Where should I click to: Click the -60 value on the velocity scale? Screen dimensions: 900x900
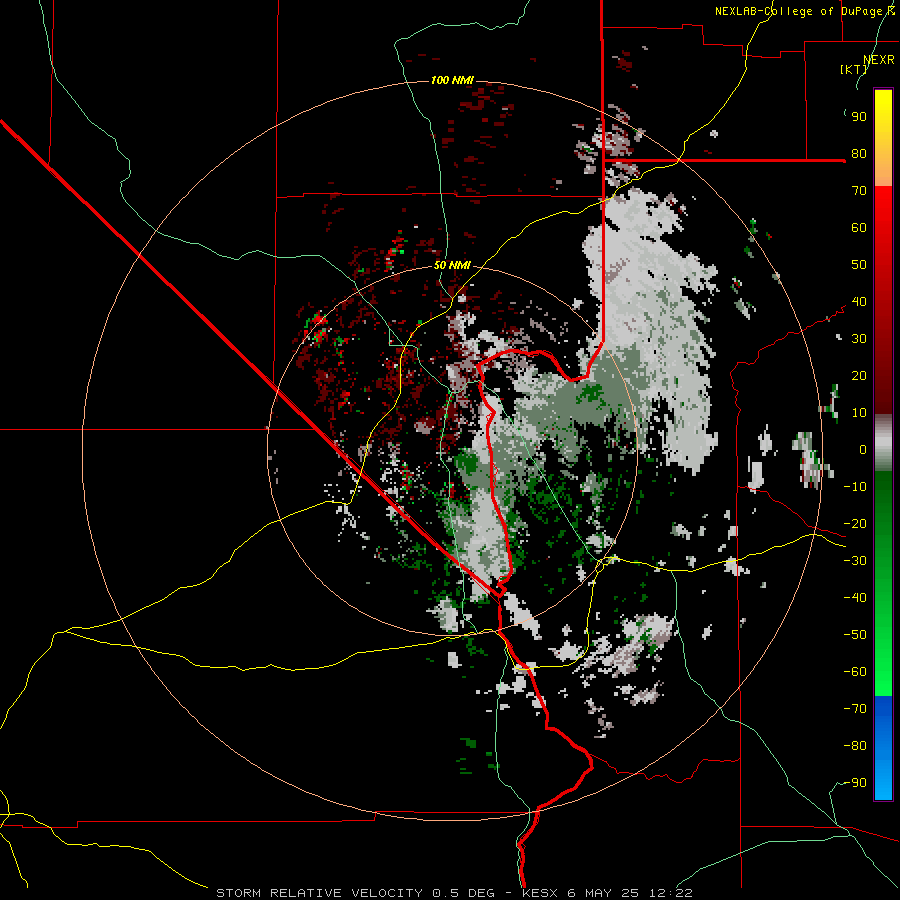pyautogui.click(x=855, y=672)
